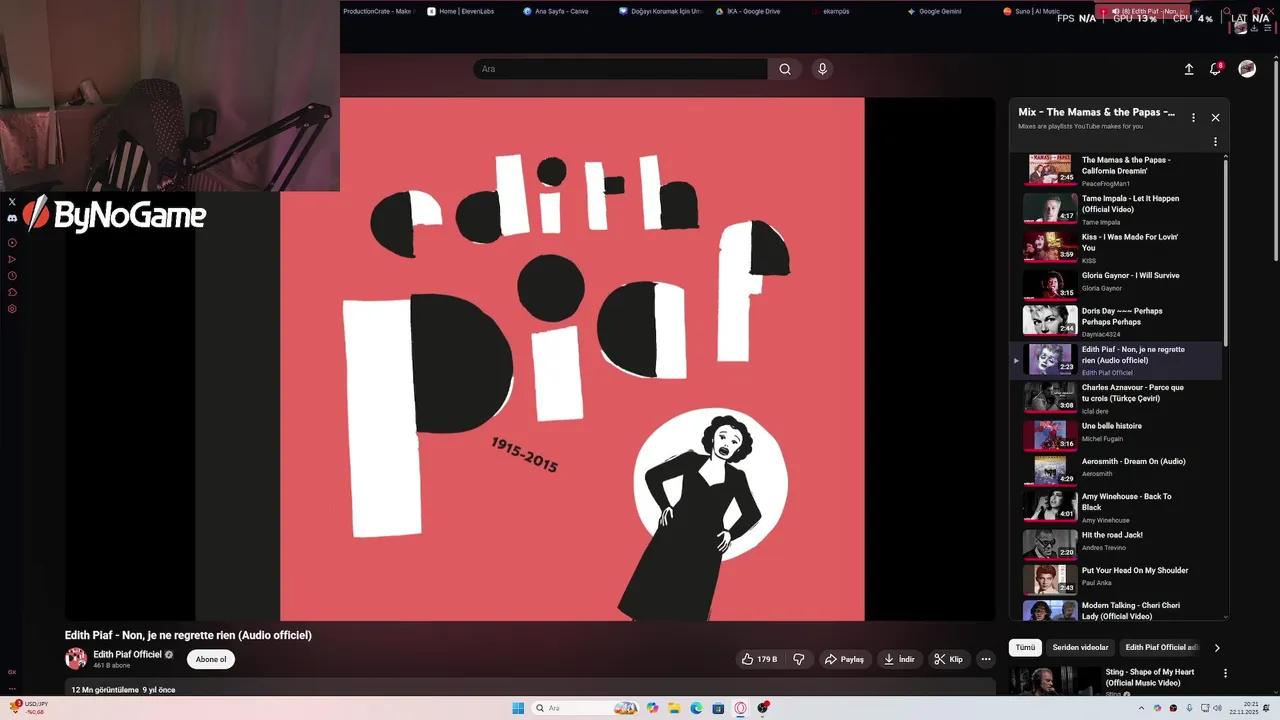Play Une belle histoire by Michel Fugain
Image resolution: width=1280 pixels, height=720 pixels.
[1115, 435]
